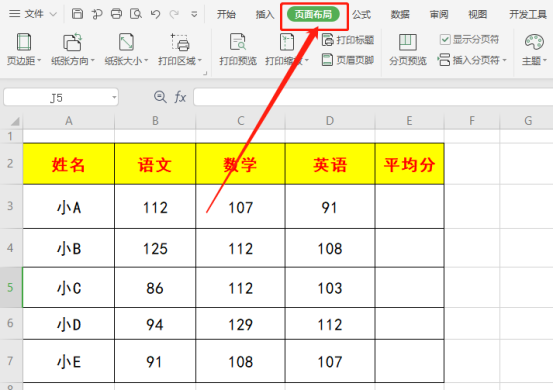Click the cell with value 103
The width and height of the screenshot is (554, 391).
coord(330,288)
